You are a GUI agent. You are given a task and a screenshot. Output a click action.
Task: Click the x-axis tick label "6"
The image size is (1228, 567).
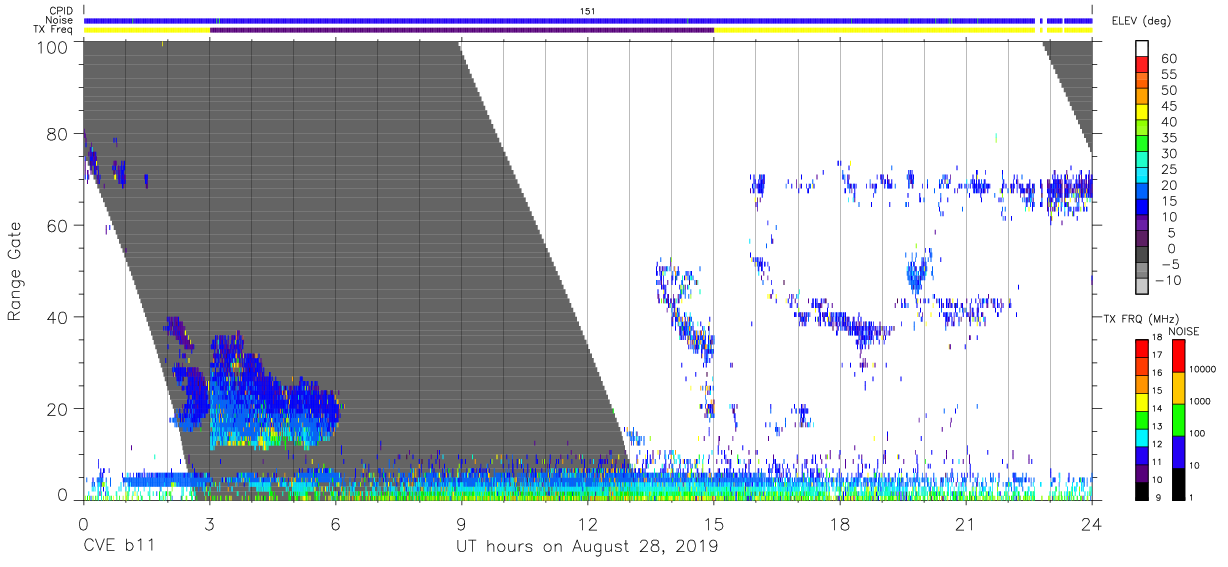335,524
